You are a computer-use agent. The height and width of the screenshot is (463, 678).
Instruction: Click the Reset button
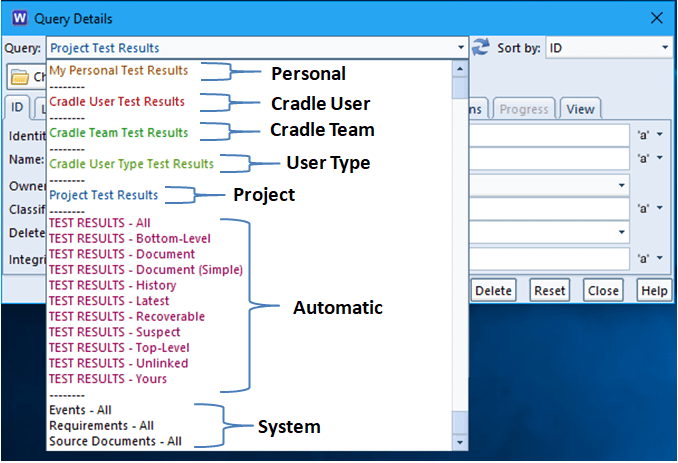click(x=550, y=291)
